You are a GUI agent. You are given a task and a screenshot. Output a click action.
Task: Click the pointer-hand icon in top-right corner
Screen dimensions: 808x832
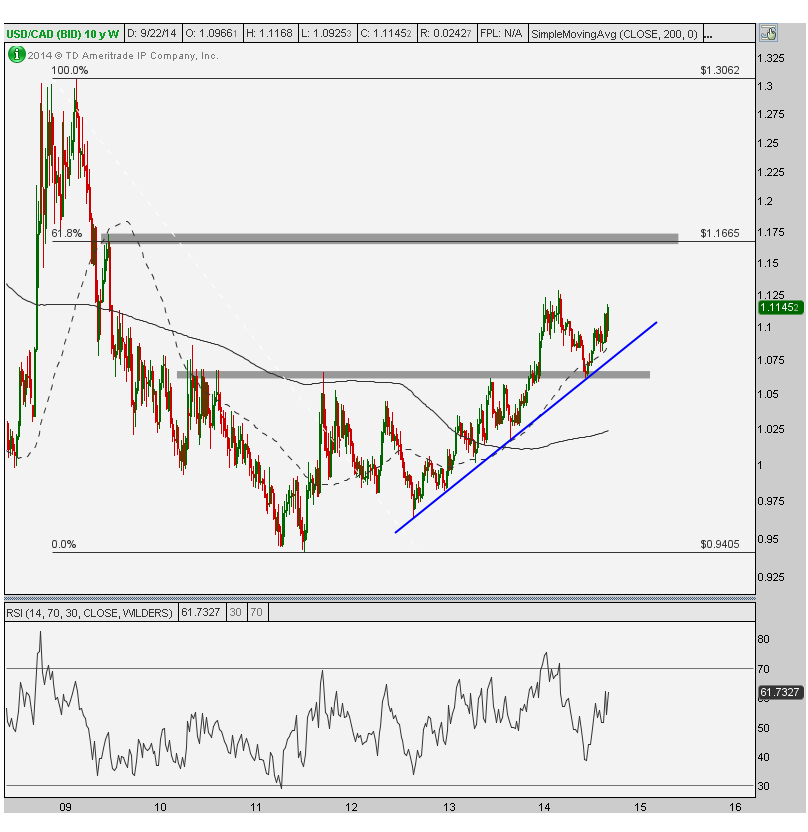[768, 33]
